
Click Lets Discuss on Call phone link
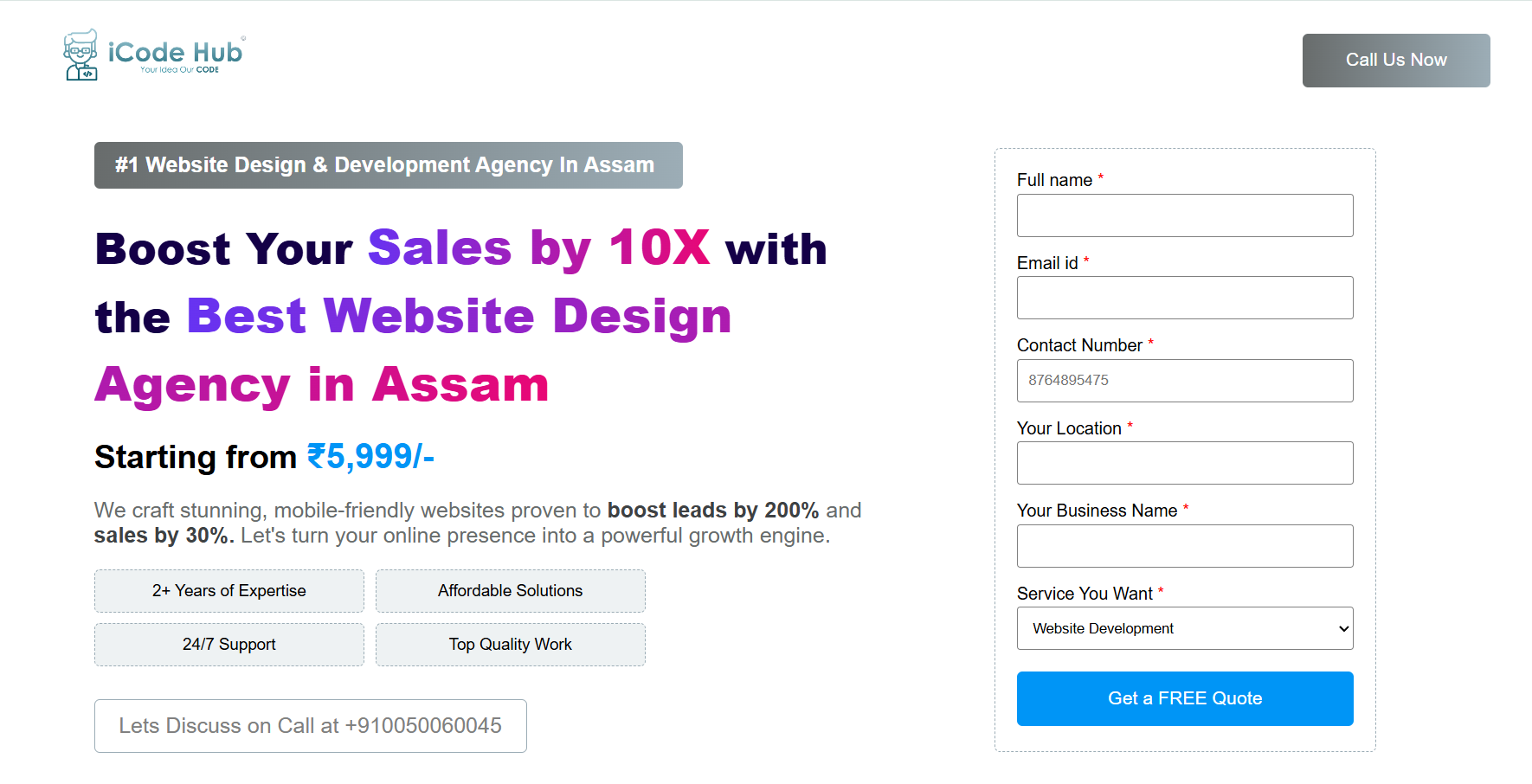click(x=311, y=726)
